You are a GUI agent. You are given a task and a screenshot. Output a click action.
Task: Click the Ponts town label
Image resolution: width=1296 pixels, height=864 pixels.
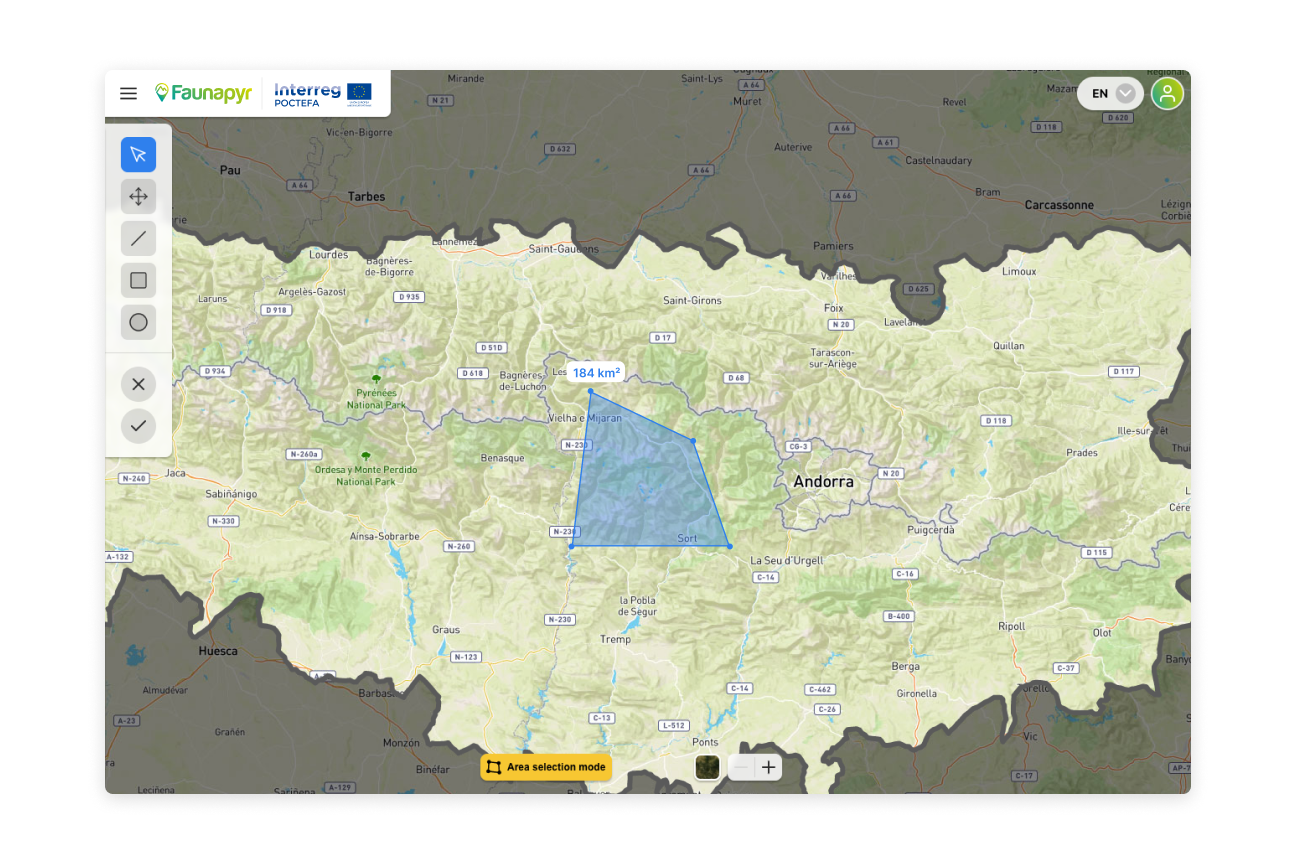click(705, 742)
